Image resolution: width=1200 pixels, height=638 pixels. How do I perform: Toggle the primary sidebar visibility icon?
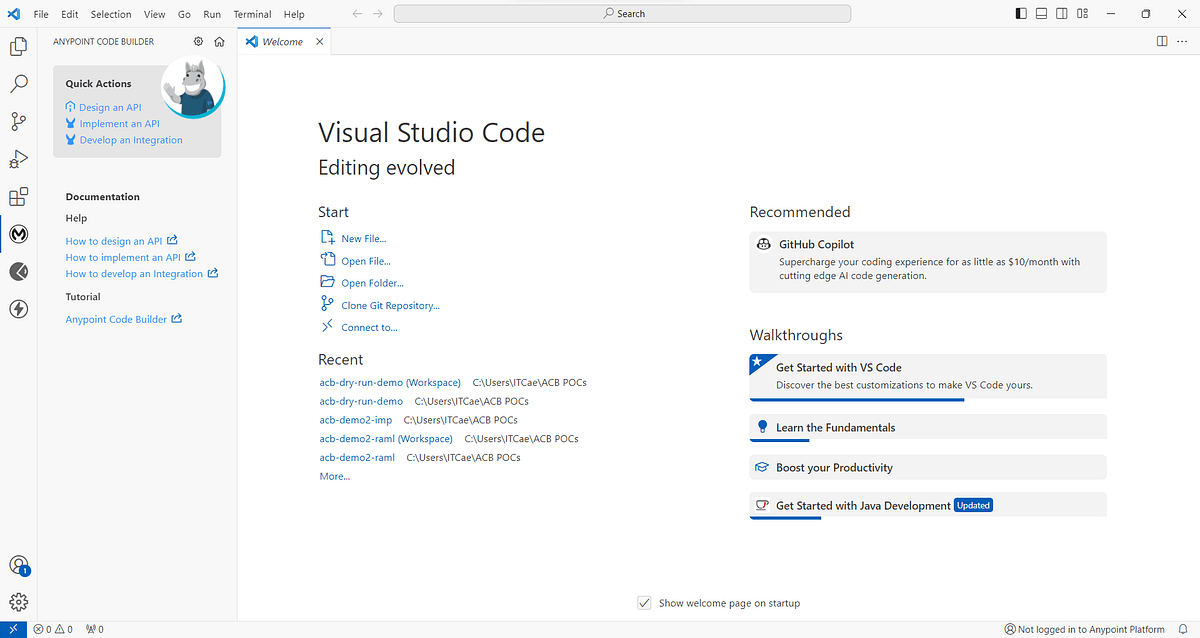(x=1019, y=13)
